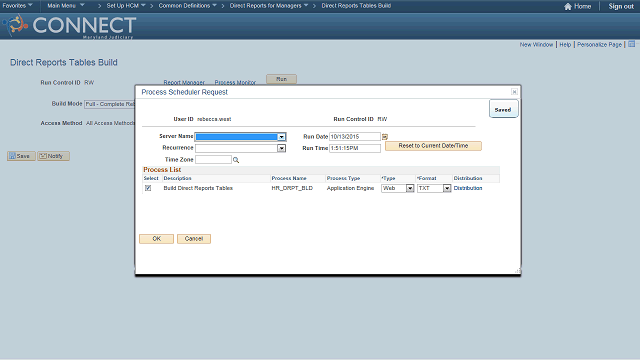This screenshot has height=360, width=640.
Task: Toggle the Build Direct Reports Tables checkbox
Action: click(148, 188)
